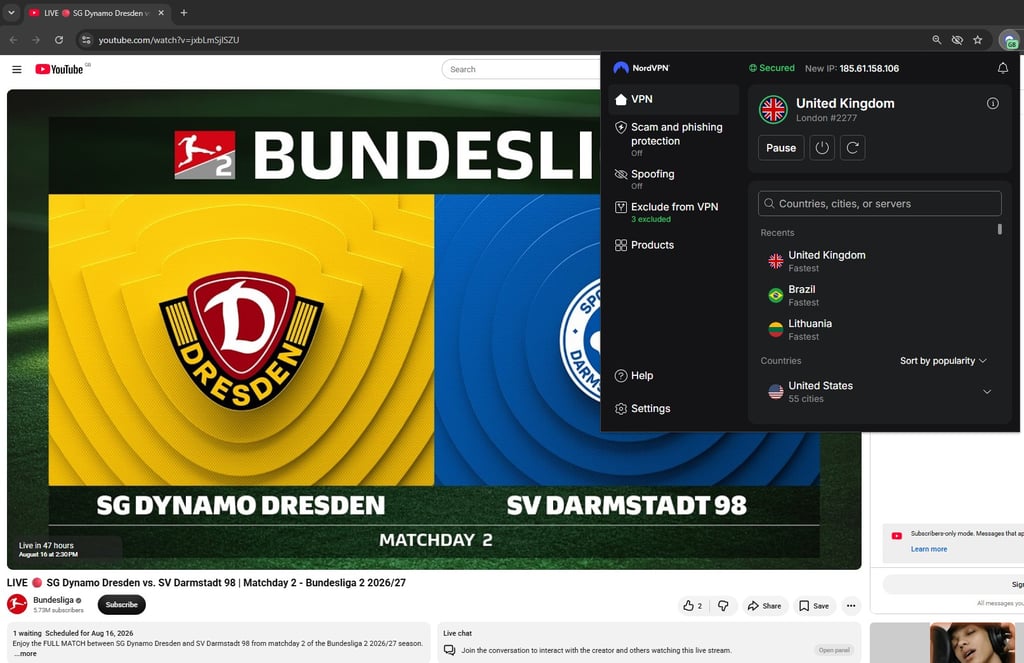This screenshot has width=1024, height=663.
Task: Click the NordVPN extension toolbar icon
Action: (1010, 40)
